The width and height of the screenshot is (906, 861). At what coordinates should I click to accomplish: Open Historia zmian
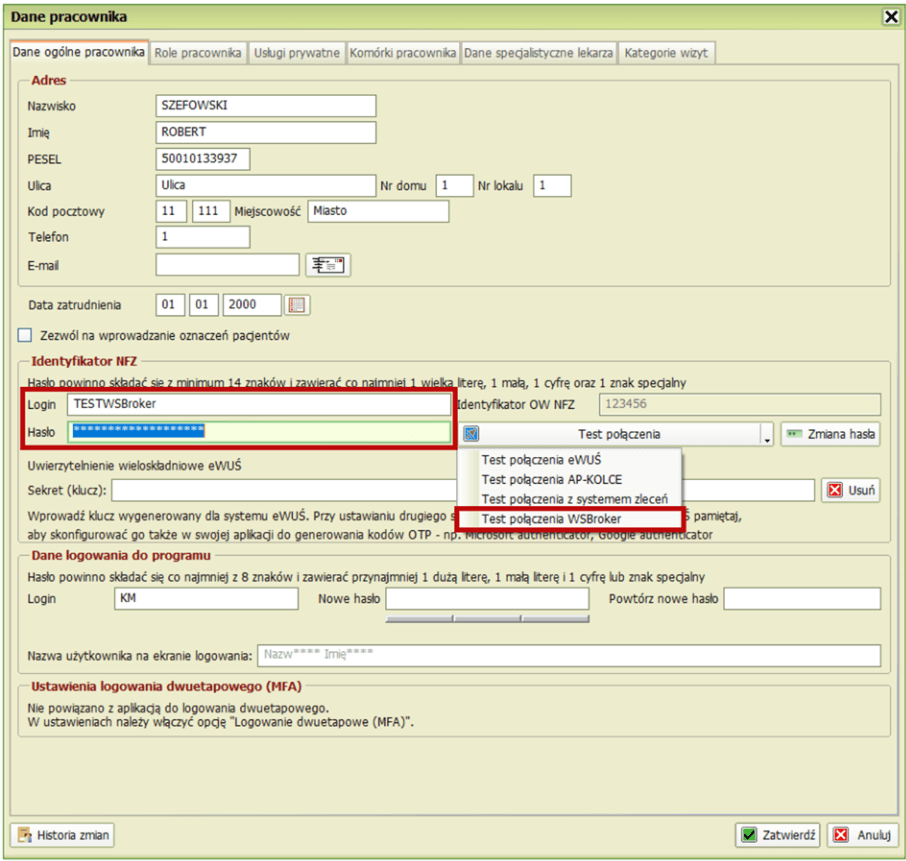[63, 835]
